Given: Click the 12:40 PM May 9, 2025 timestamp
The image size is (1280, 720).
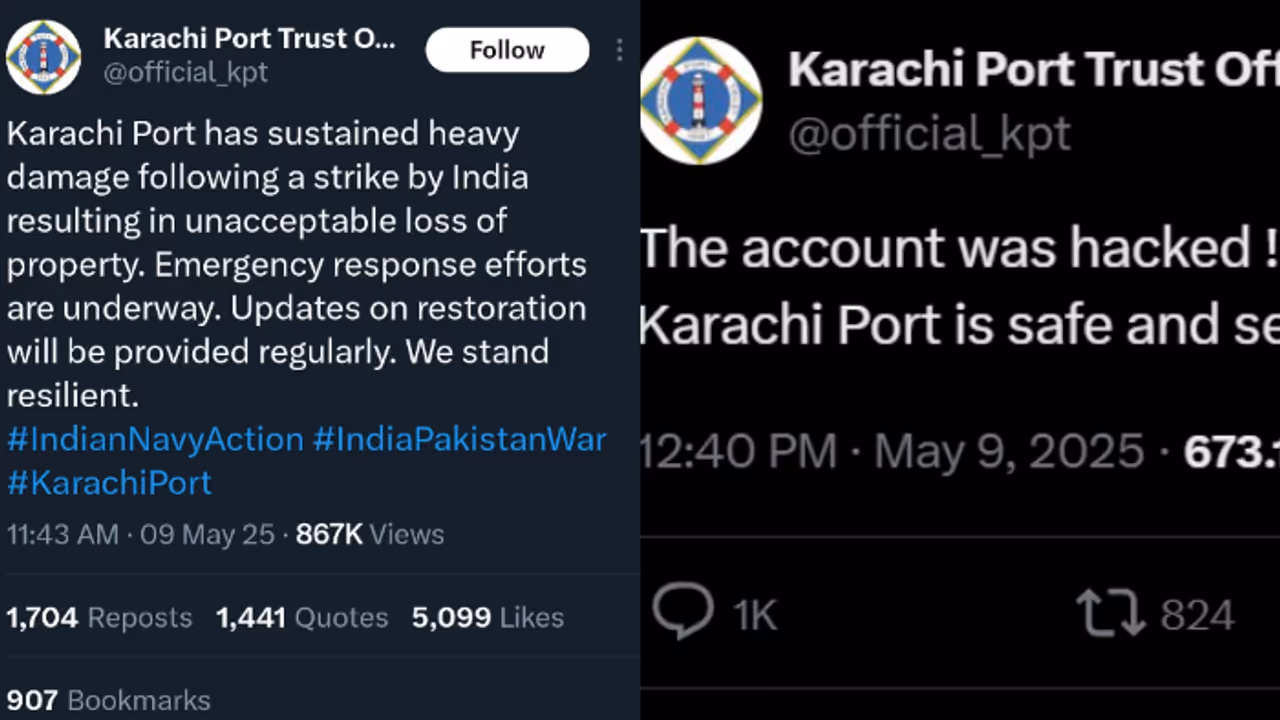Looking at the screenshot, I should [892, 452].
